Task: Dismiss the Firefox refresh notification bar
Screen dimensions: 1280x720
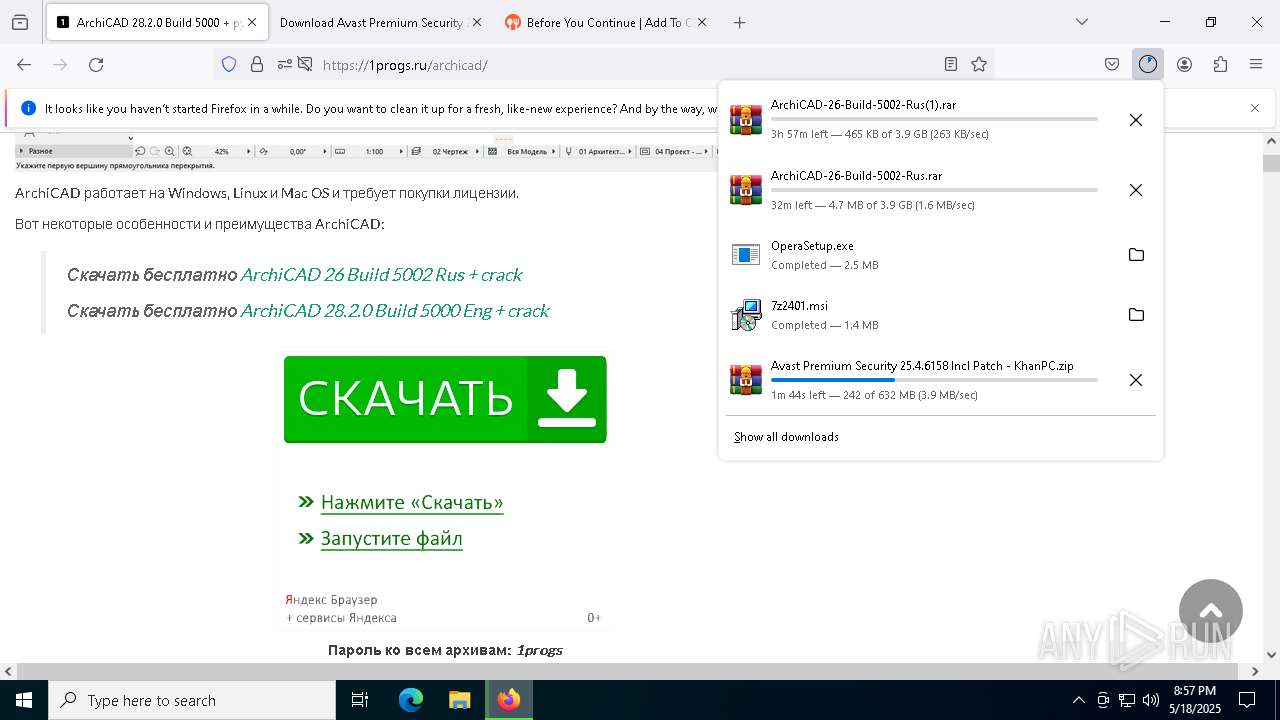Action: (1255, 108)
